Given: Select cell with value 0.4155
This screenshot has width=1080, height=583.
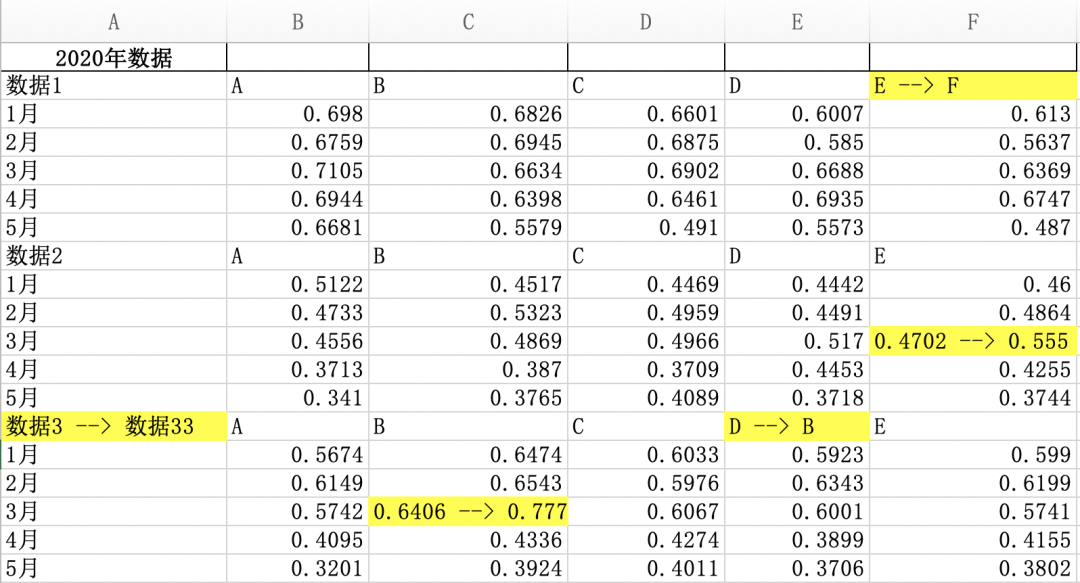Looking at the screenshot, I should tap(973, 540).
